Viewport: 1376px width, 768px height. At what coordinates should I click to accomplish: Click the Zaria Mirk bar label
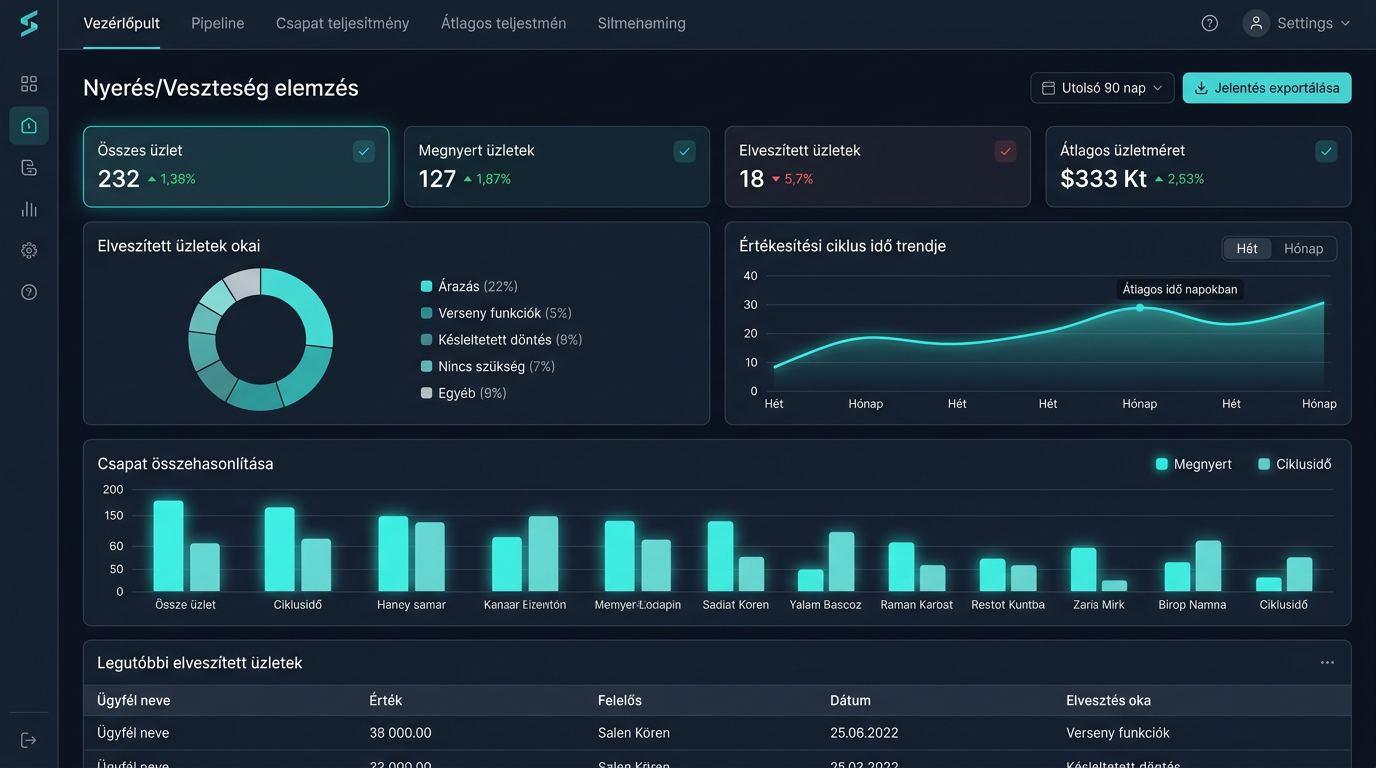[1099, 605]
